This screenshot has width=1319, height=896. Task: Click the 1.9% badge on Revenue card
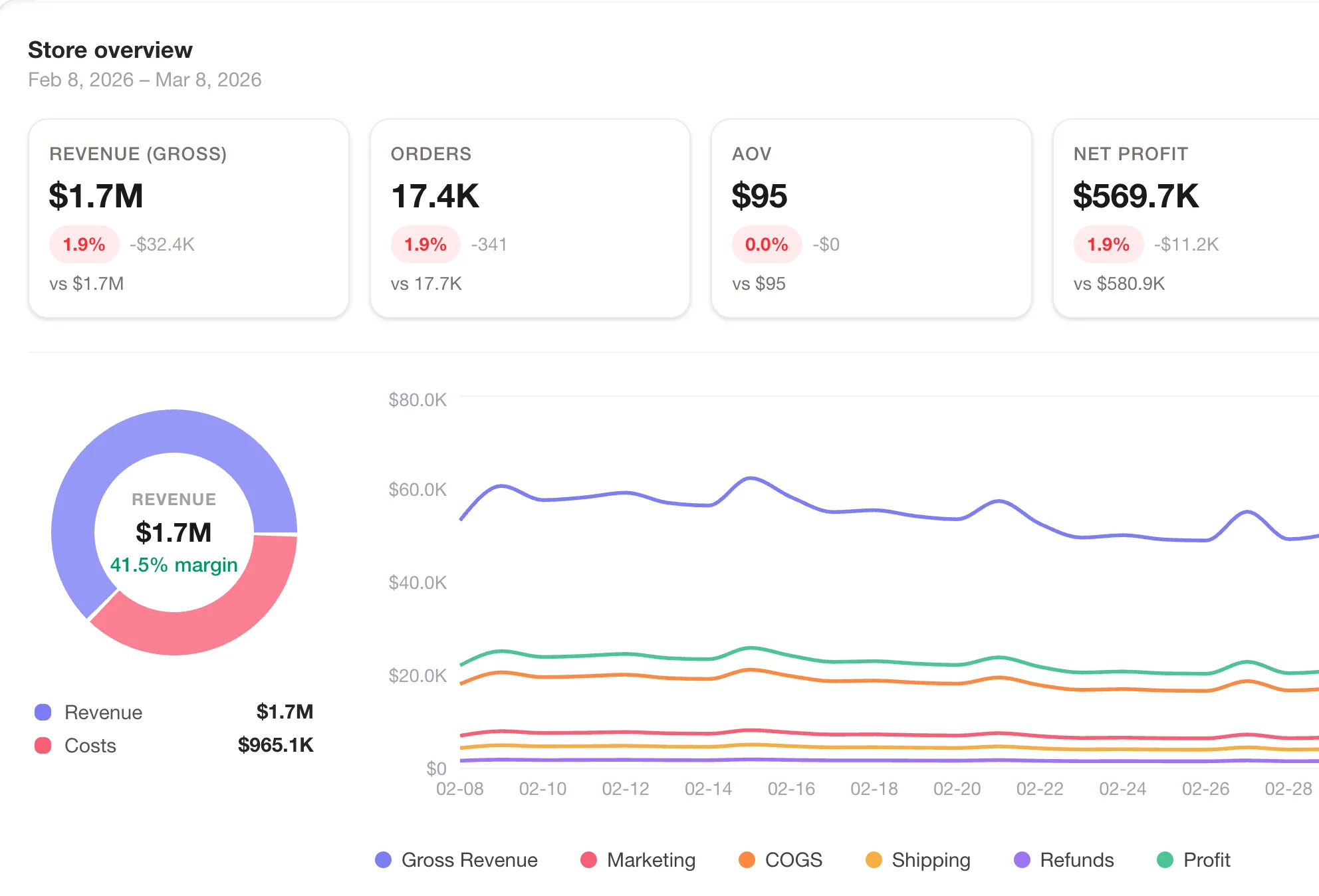(x=84, y=245)
